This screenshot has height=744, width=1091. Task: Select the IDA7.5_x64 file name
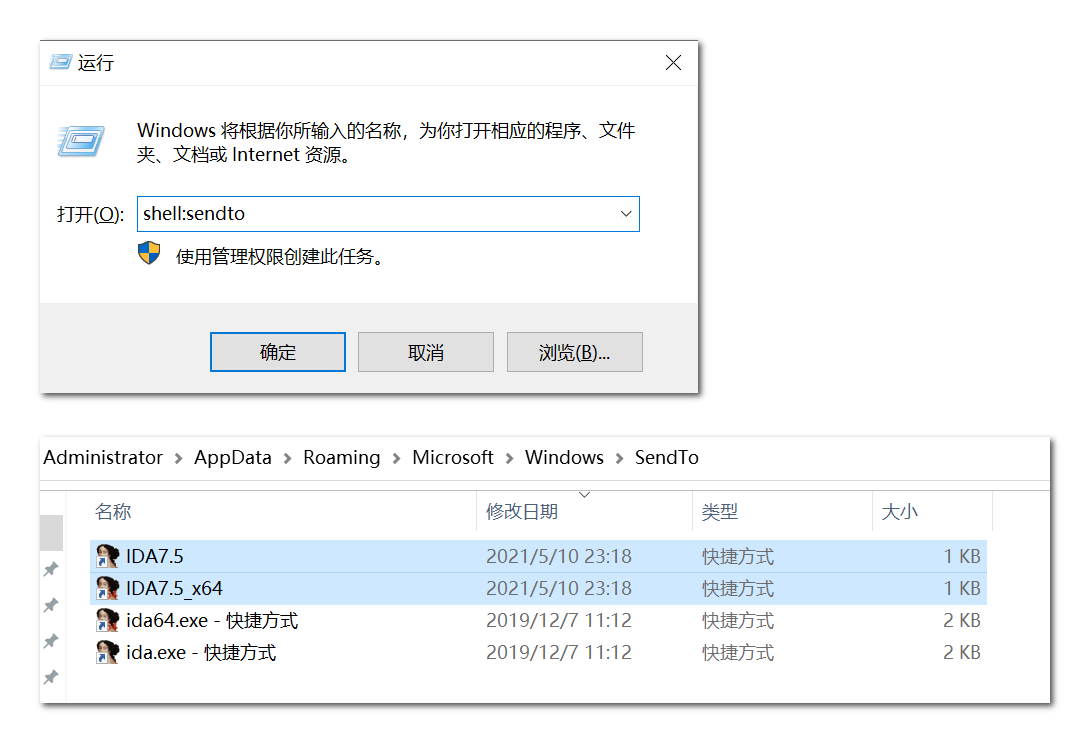tap(174, 588)
